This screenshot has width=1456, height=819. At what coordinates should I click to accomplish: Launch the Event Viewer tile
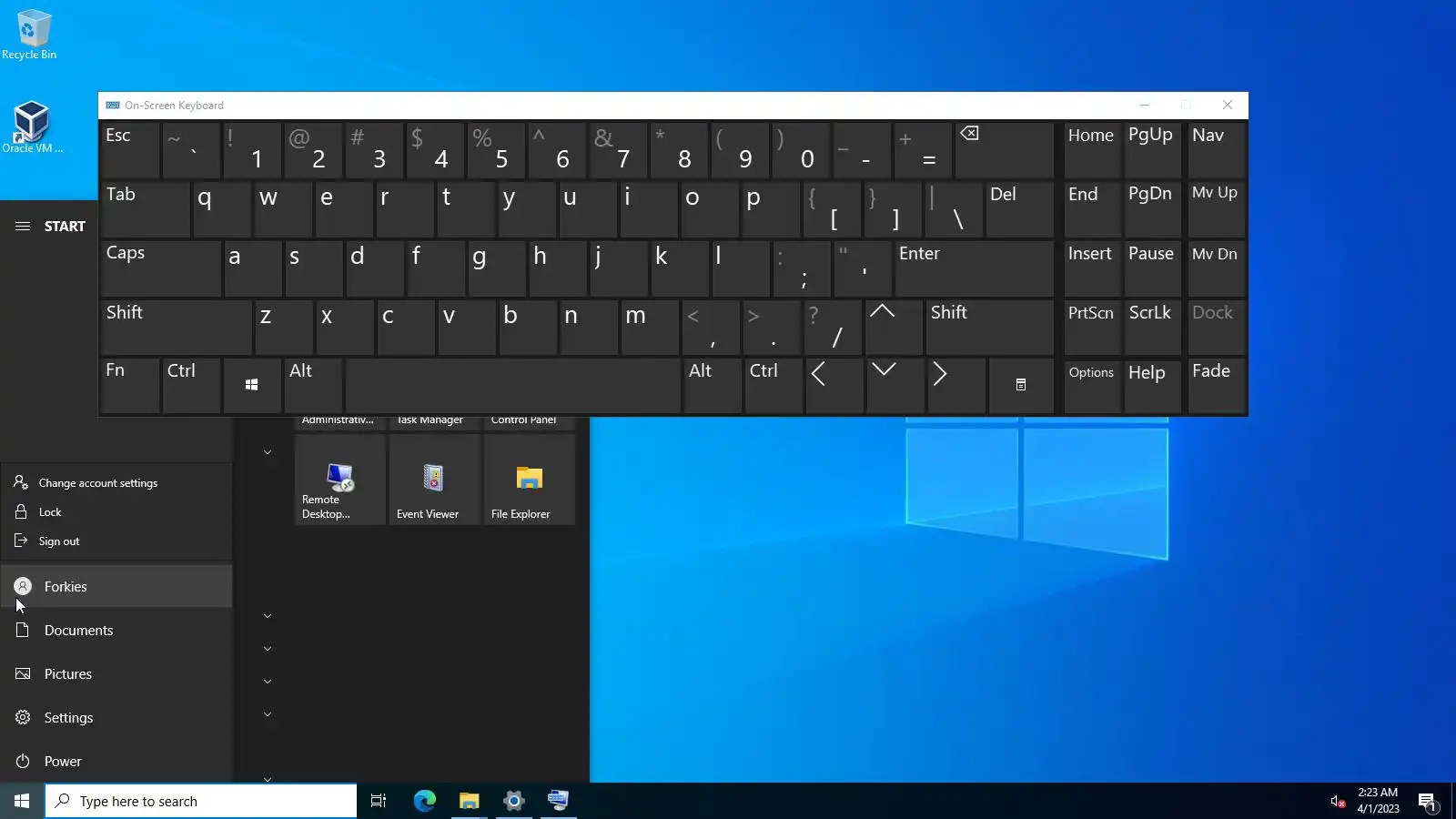click(x=434, y=480)
